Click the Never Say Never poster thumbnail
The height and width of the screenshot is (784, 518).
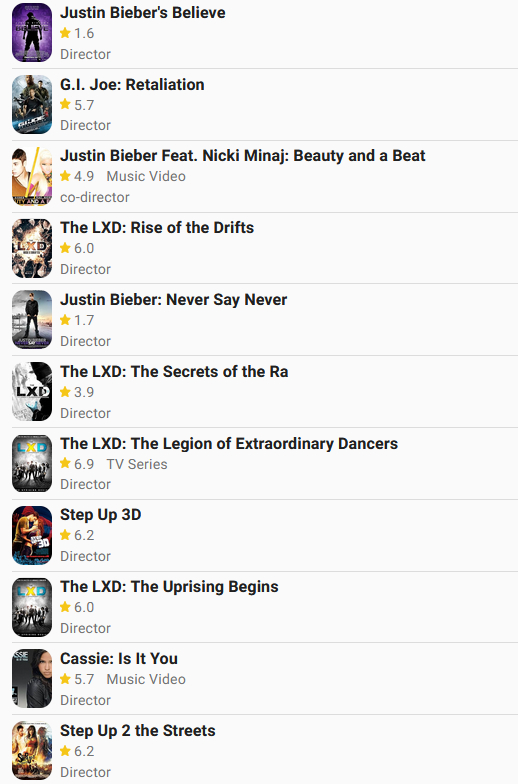point(32,320)
